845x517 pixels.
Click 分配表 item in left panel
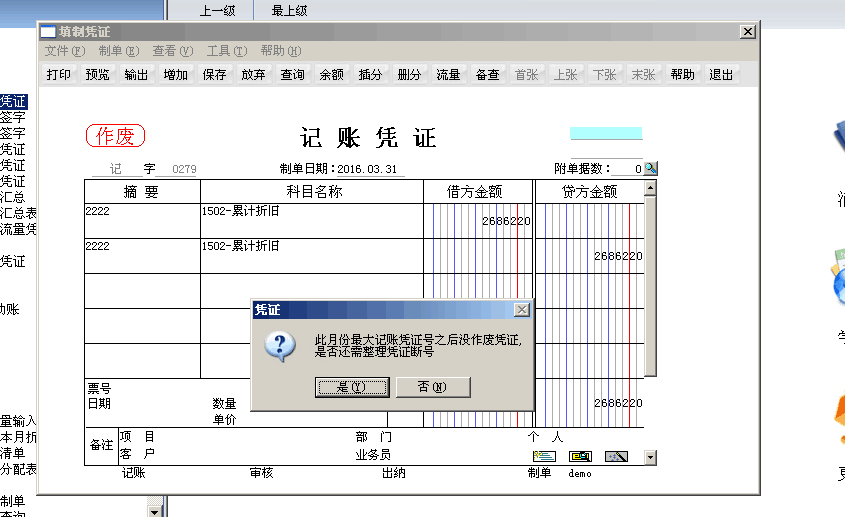pos(18,470)
